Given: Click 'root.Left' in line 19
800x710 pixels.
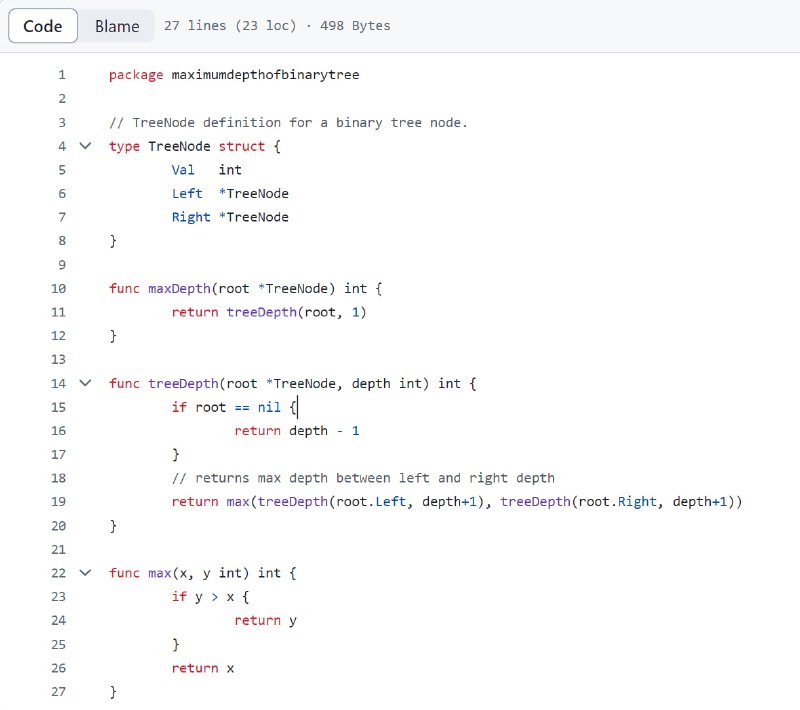Looking at the screenshot, I should [371, 502].
